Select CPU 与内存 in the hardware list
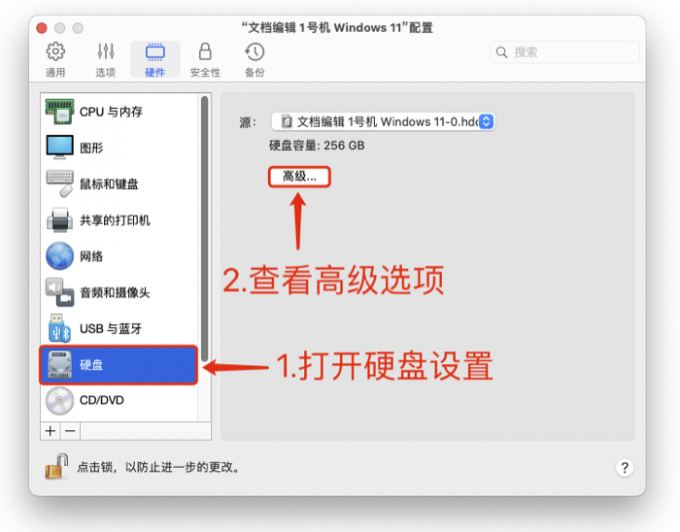 [x=120, y=112]
